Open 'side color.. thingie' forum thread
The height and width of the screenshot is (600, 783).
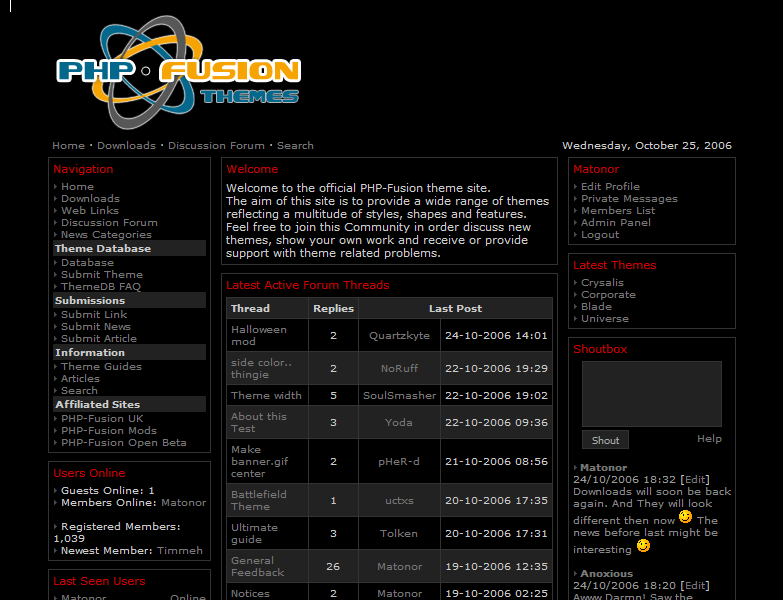261,368
